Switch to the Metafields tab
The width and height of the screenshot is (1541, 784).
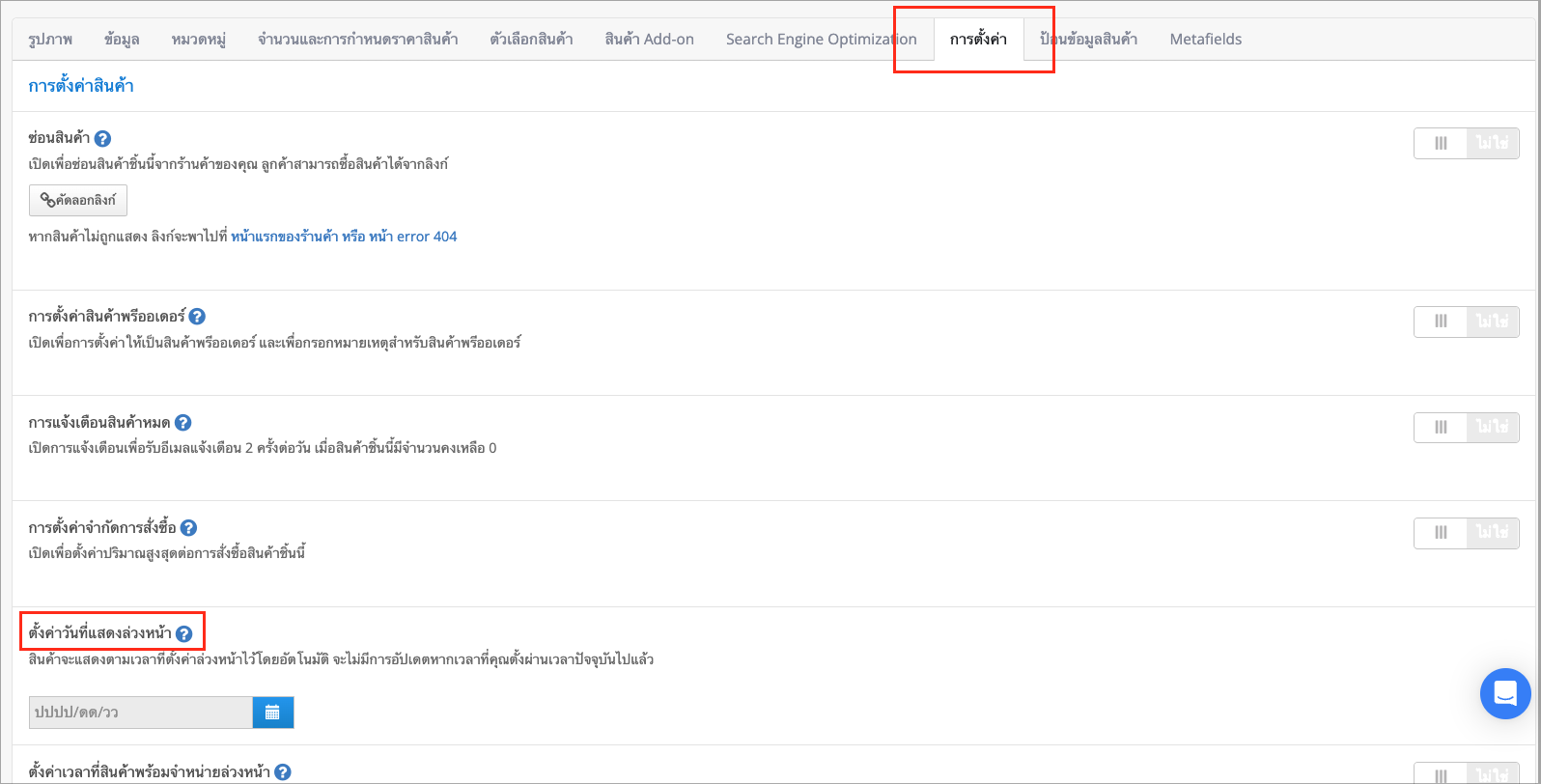coord(1206,40)
